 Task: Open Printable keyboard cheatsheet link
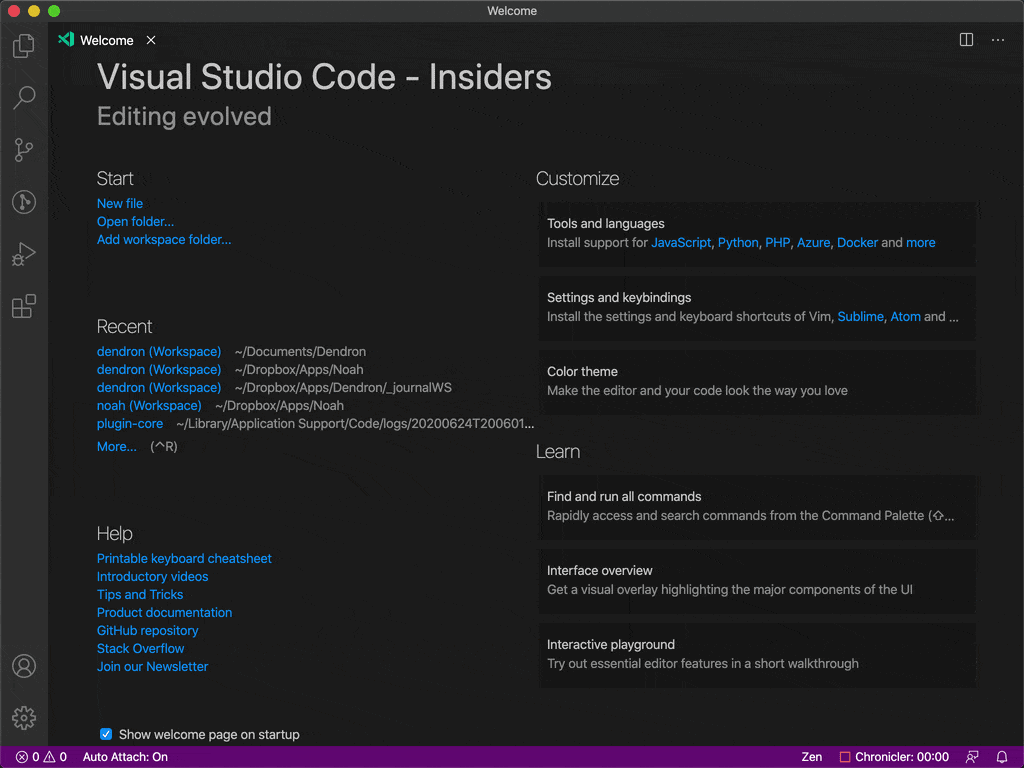184,558
